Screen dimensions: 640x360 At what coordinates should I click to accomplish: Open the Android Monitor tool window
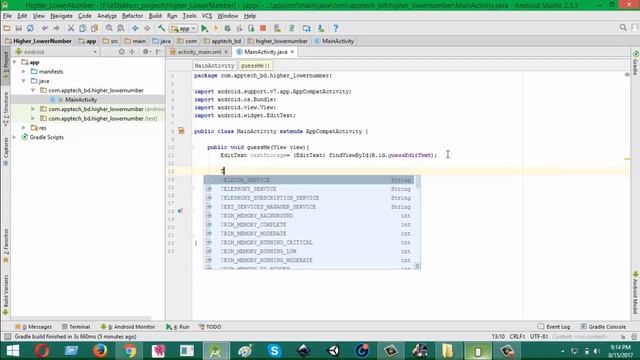128,327
